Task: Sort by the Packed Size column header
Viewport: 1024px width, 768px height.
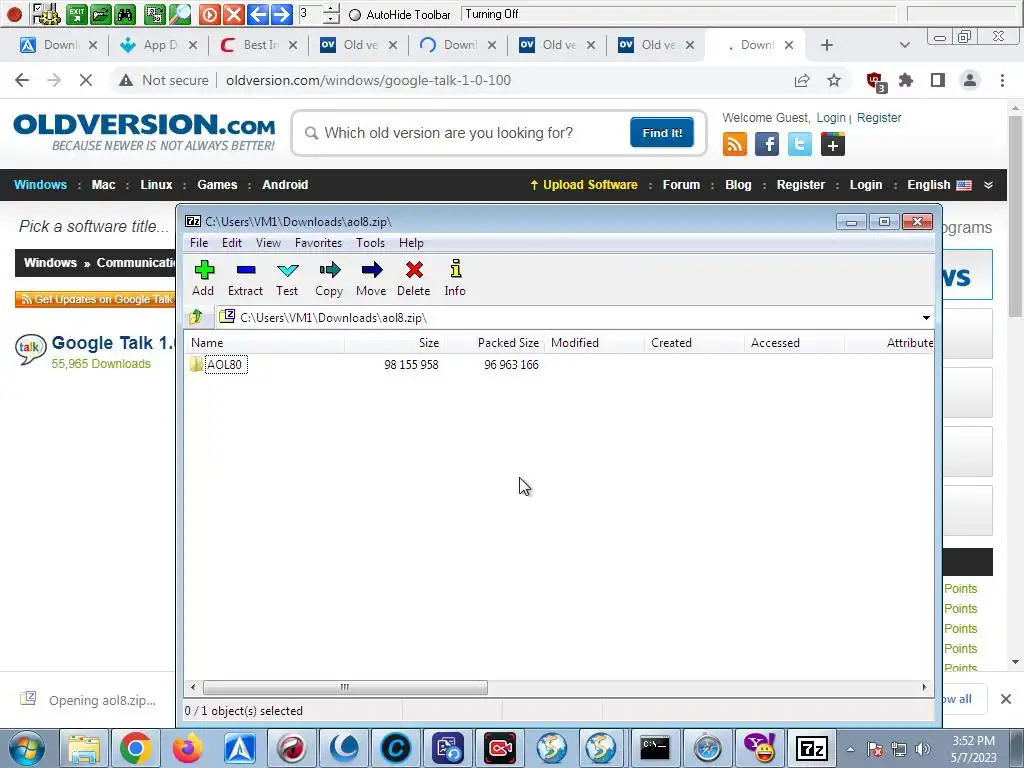Action: click(494, 343)
